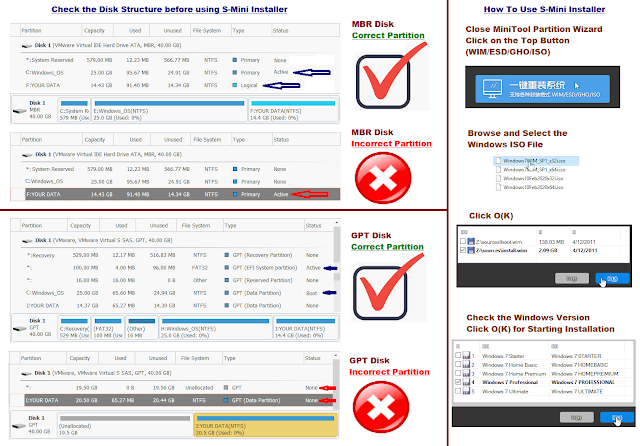
Task: Click the F:YOUR DATA(NTFS) 14.4 GB disk map block
Action: click(x=293, y=110)
